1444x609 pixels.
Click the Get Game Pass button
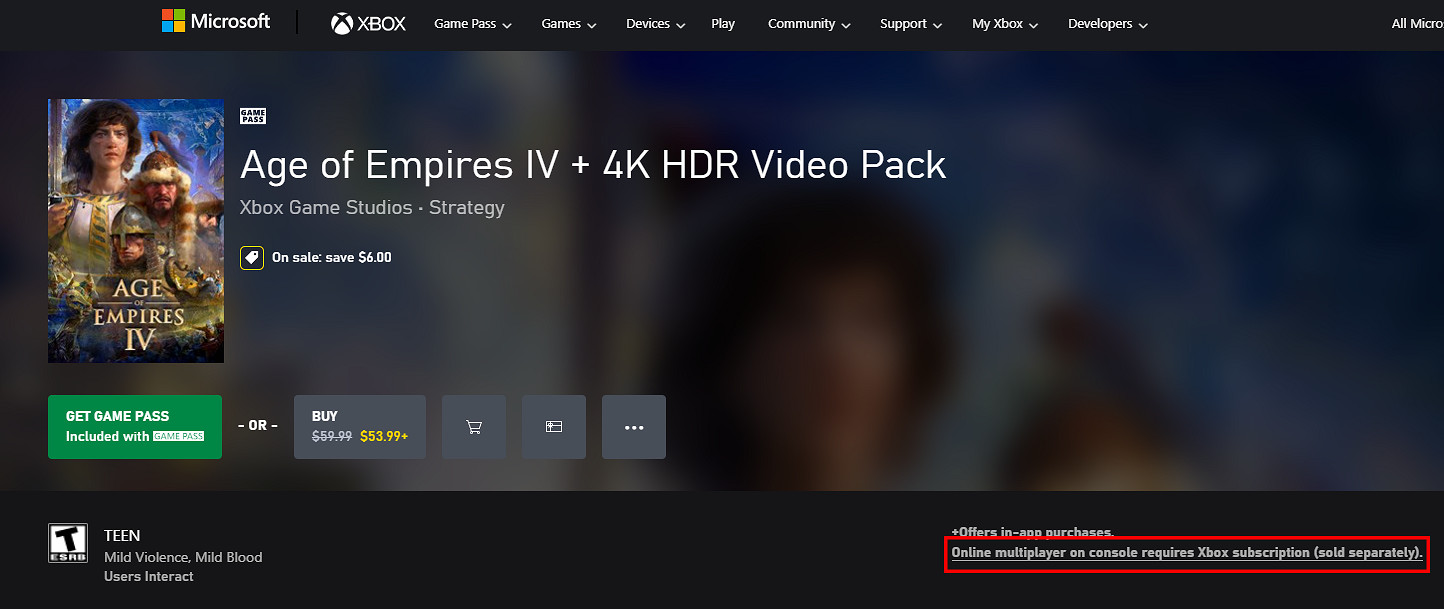[x=135, y=427]
